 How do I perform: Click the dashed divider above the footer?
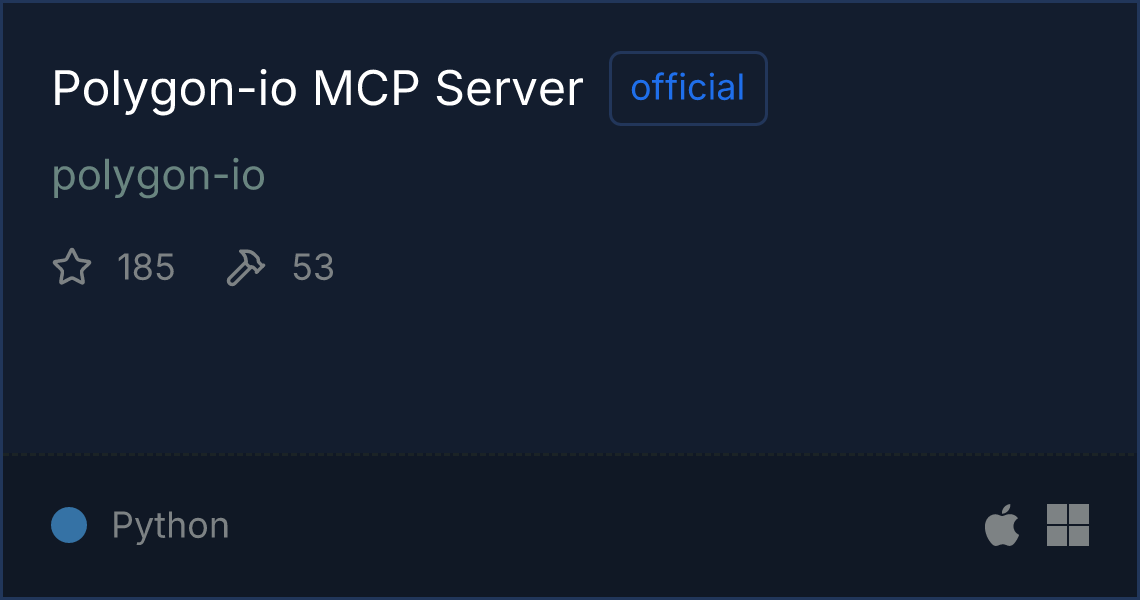[x=570, y=455]
